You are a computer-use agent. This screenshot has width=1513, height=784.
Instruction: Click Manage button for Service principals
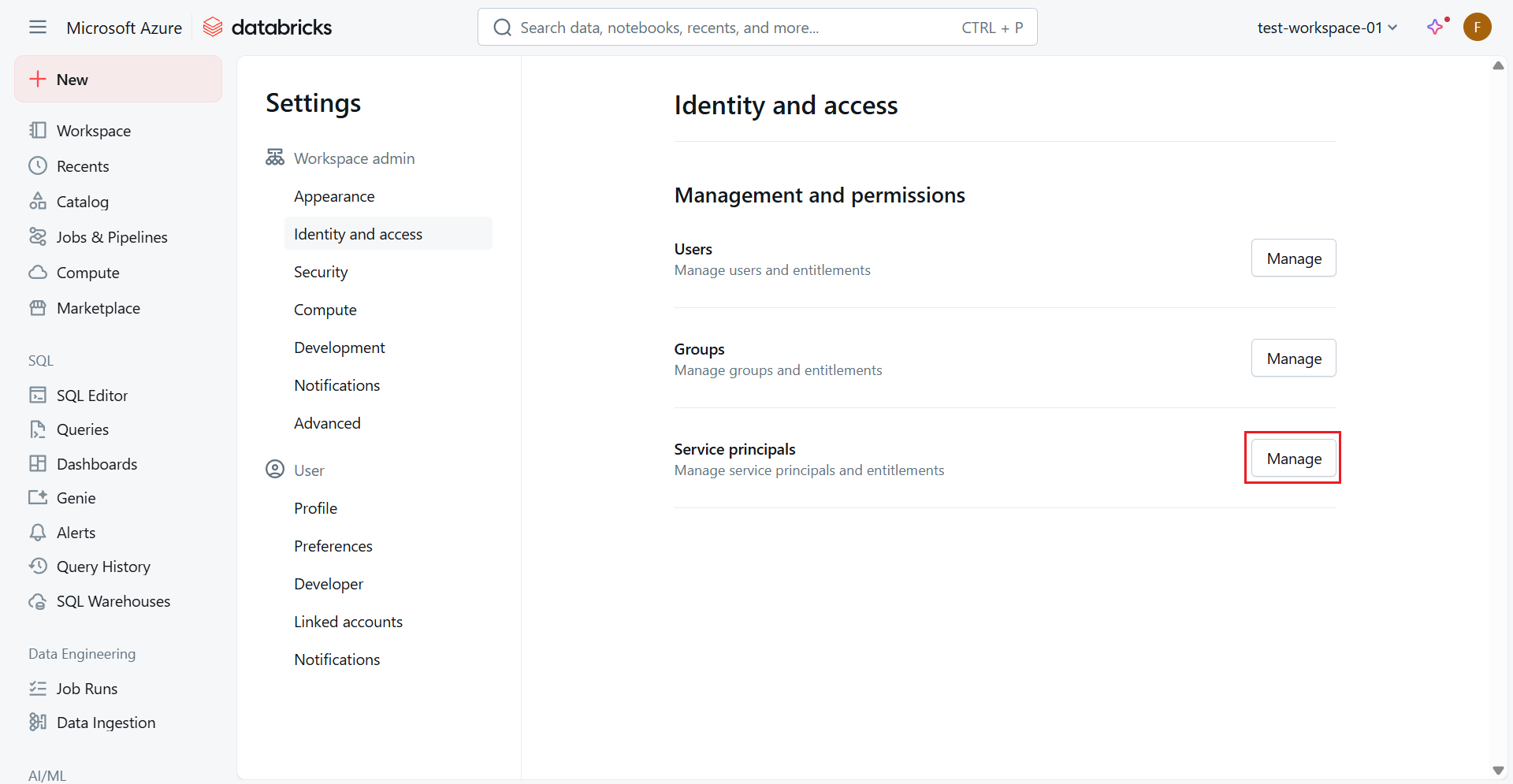[x=1293, y=458]
